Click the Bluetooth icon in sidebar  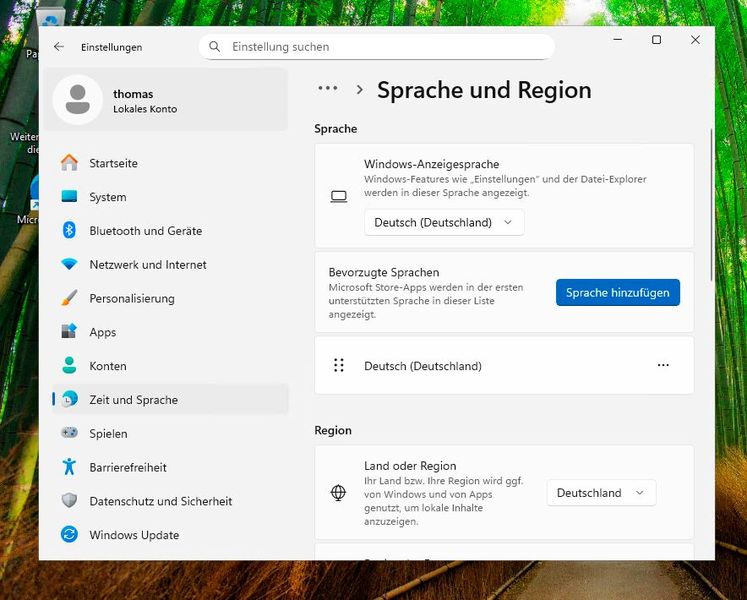point(69,230)
